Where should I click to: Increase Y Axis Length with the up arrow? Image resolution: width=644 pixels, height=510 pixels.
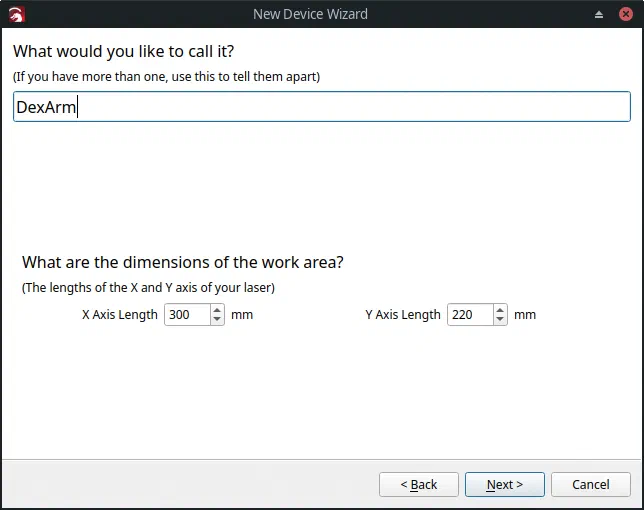click(500, 310)
